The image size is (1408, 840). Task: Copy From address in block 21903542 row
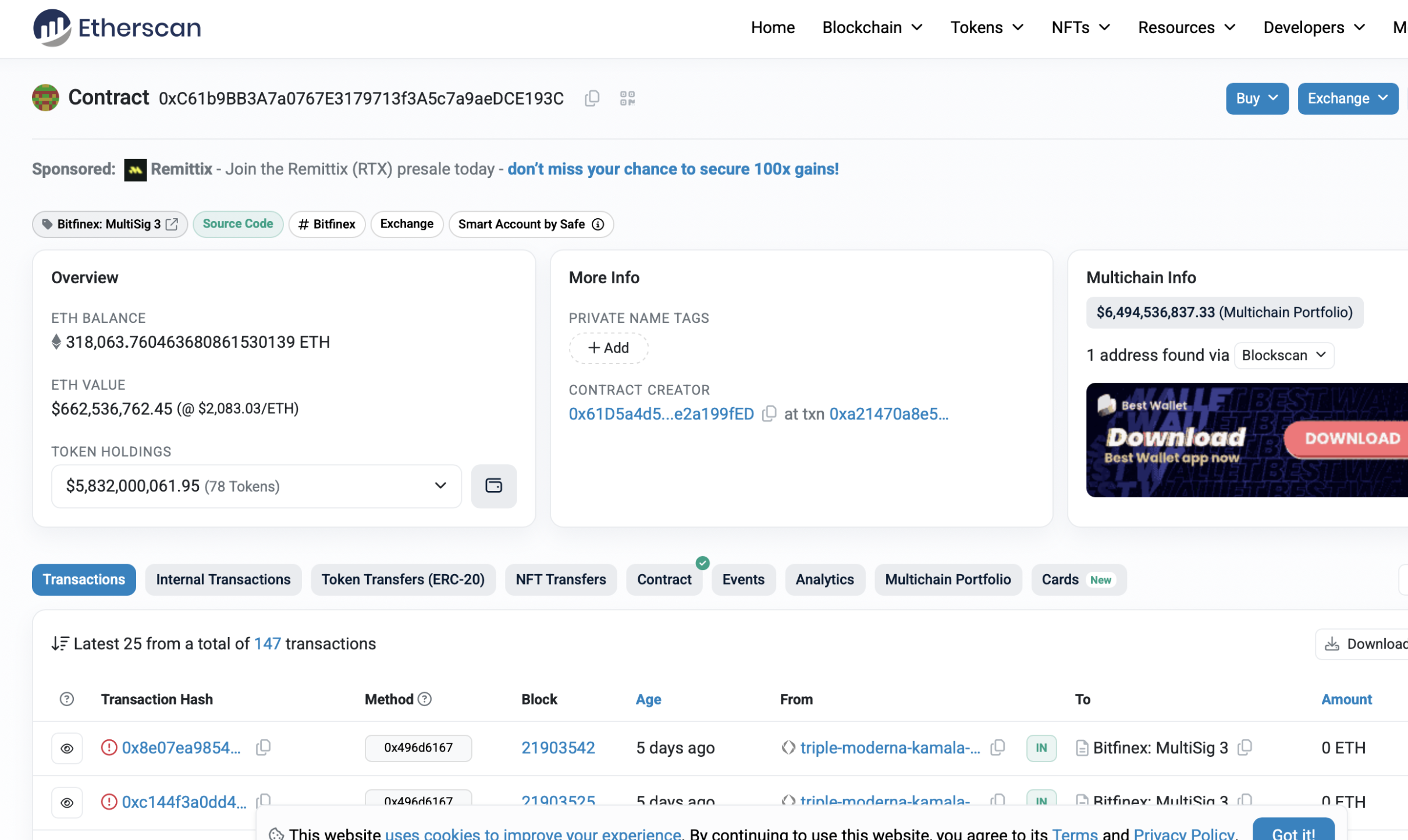point(997,747)
